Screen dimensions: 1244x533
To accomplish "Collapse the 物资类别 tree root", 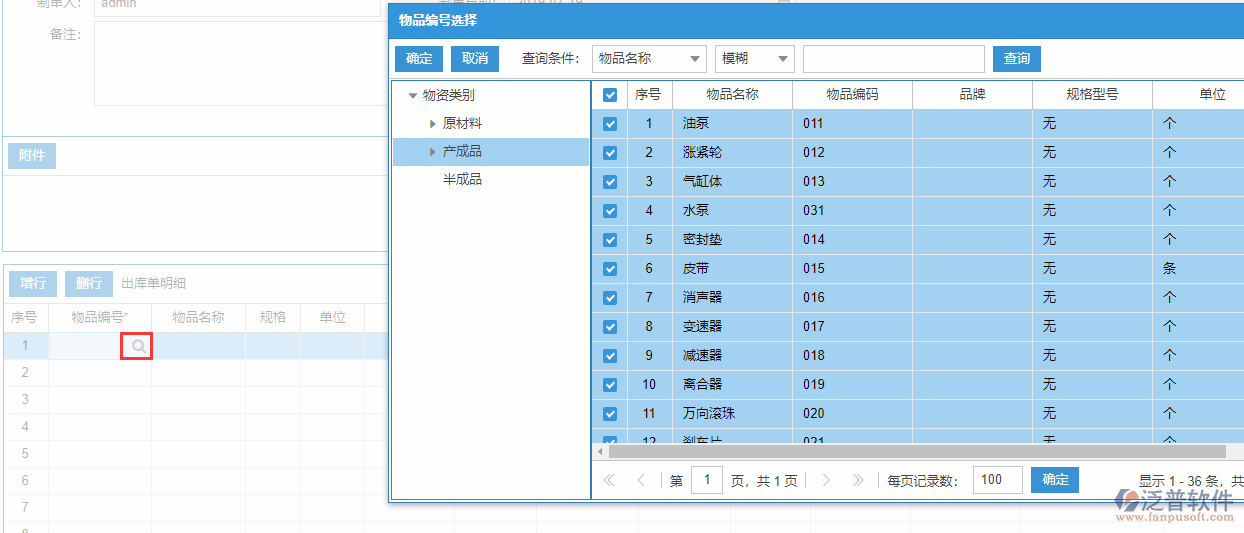I will click(x=412, y=96).
